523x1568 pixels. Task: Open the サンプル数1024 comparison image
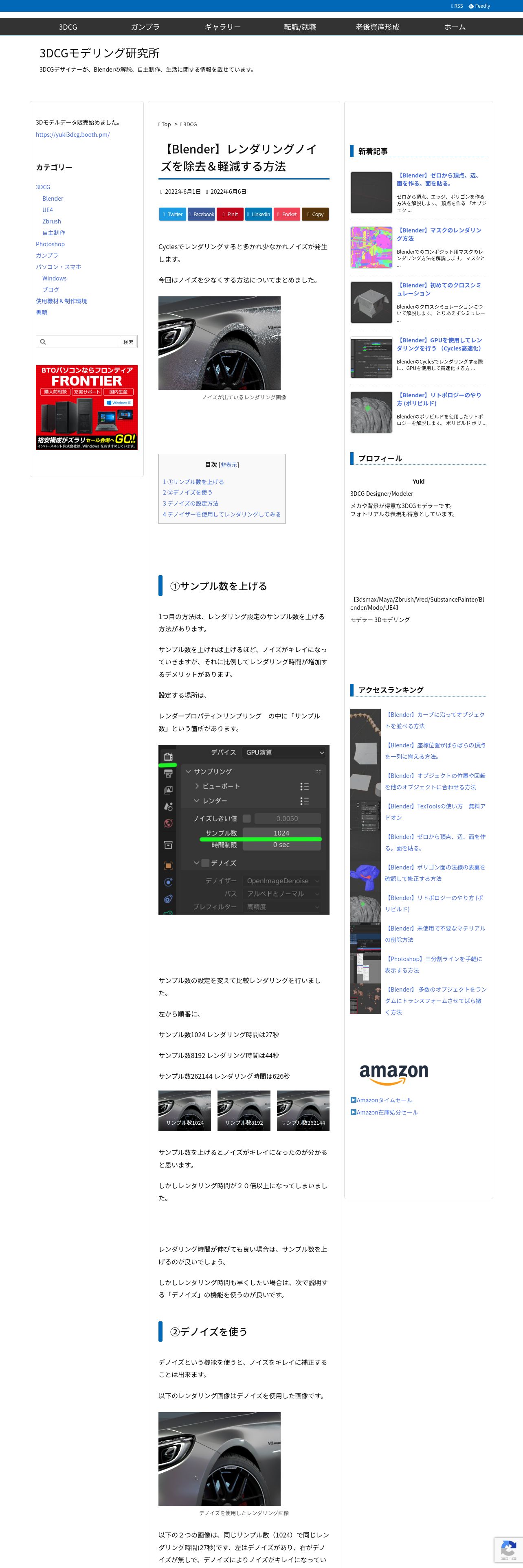coord(185,1111)
